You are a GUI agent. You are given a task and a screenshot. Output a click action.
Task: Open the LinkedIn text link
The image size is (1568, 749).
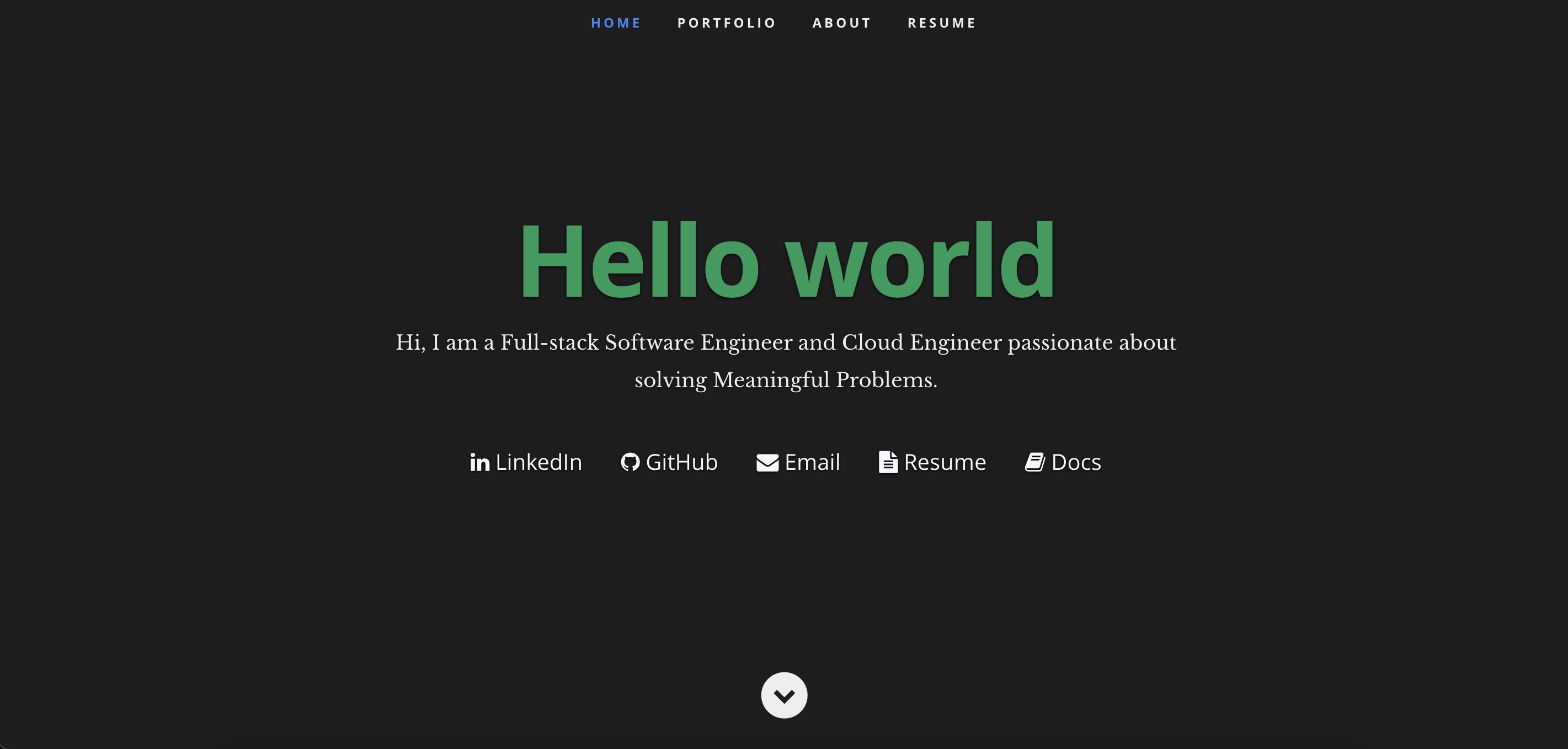point(538,462)
